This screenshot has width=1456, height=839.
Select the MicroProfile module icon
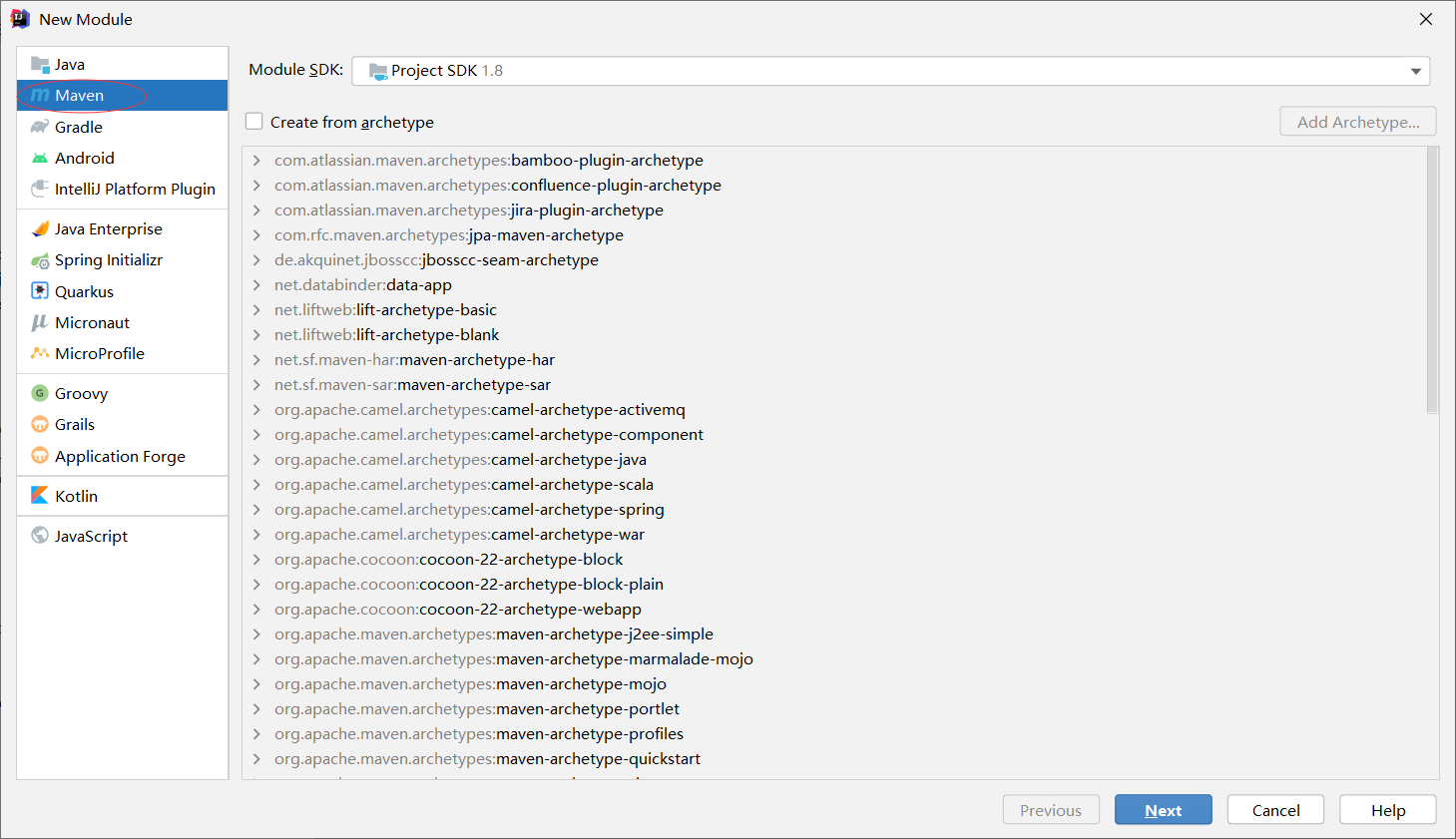(40, 353)
